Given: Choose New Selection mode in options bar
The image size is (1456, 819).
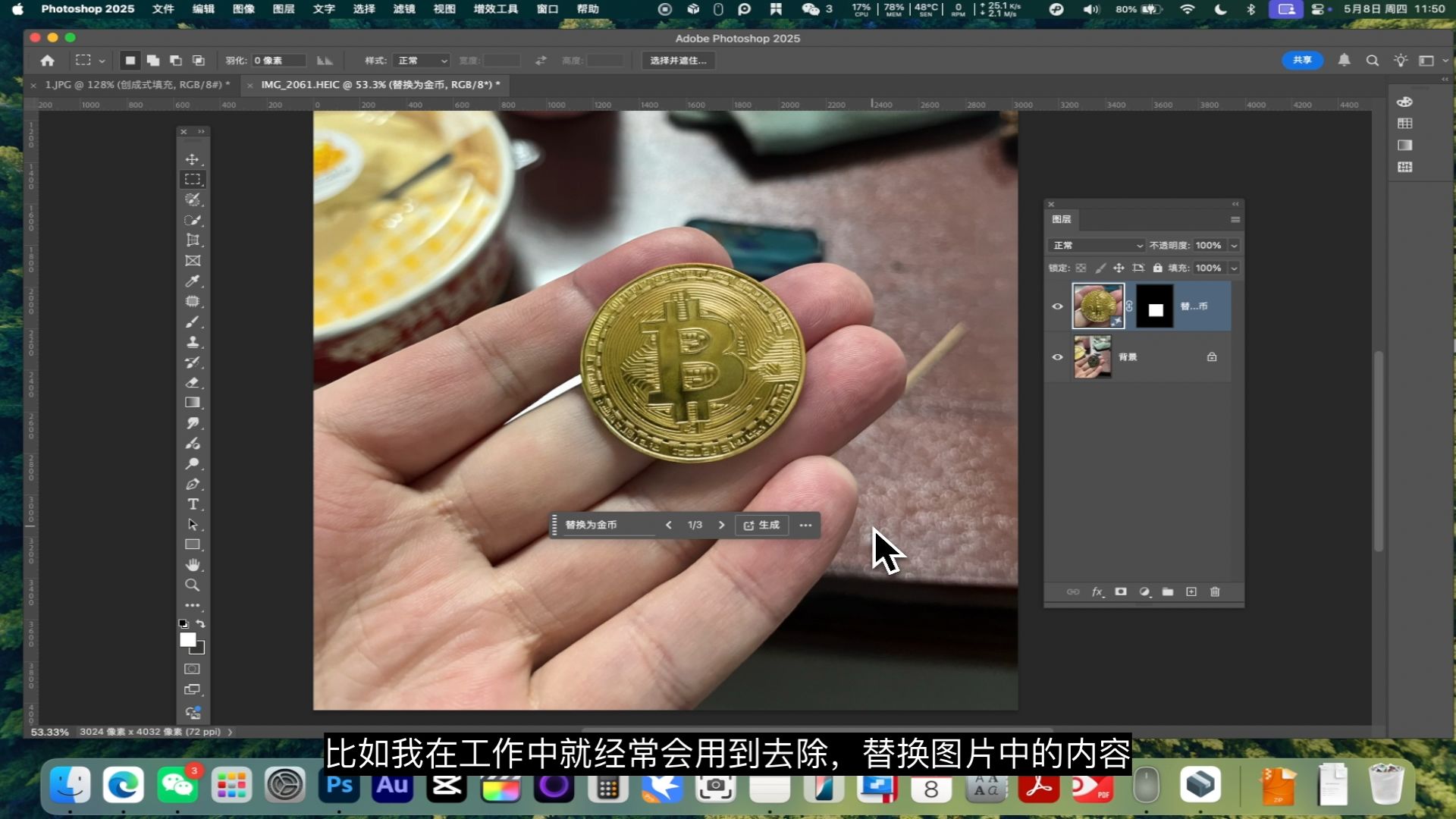Looking at the screenshot, I should tap(130, 61).
